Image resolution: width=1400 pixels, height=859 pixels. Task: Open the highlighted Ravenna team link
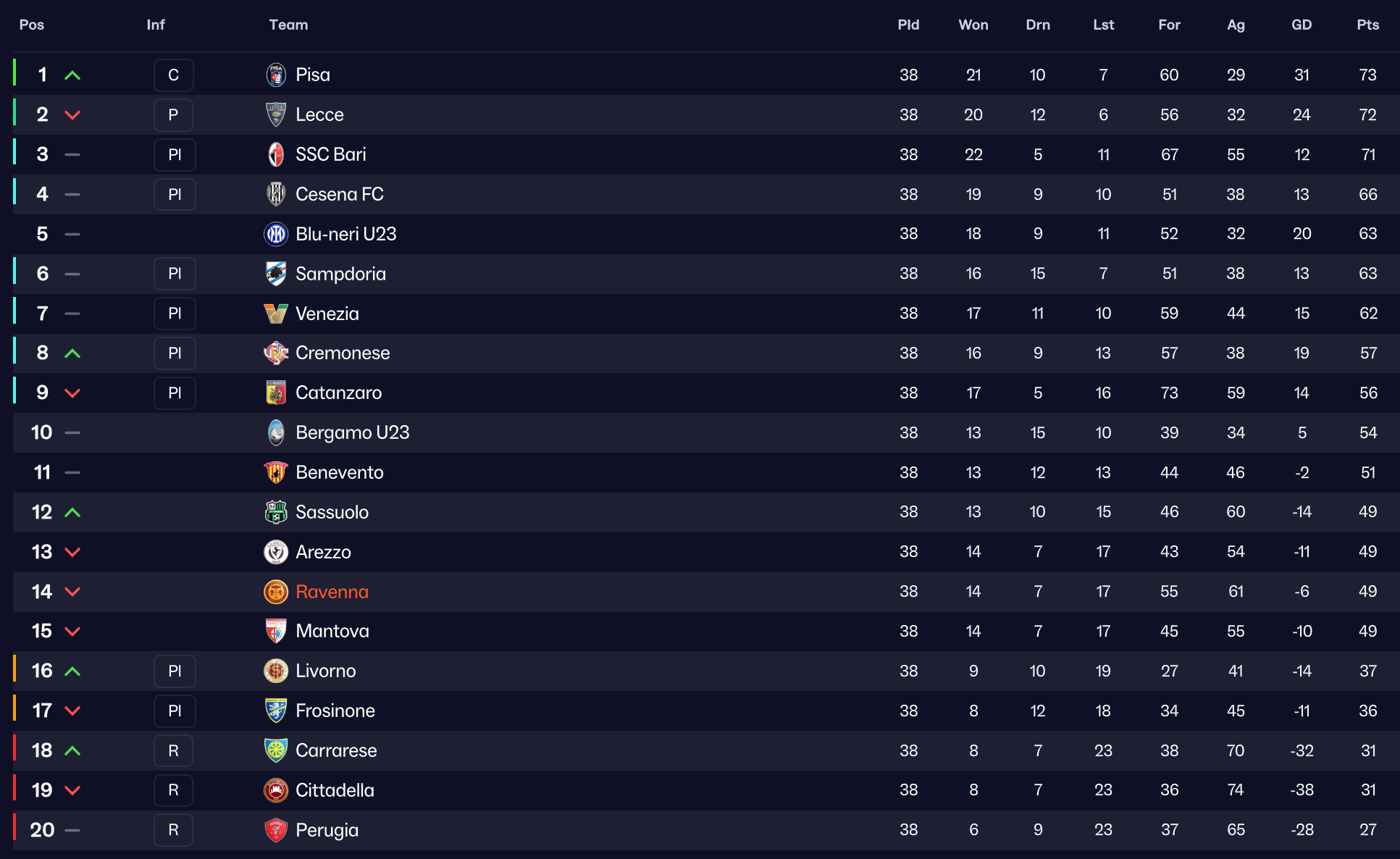click(x=332, y=592)
